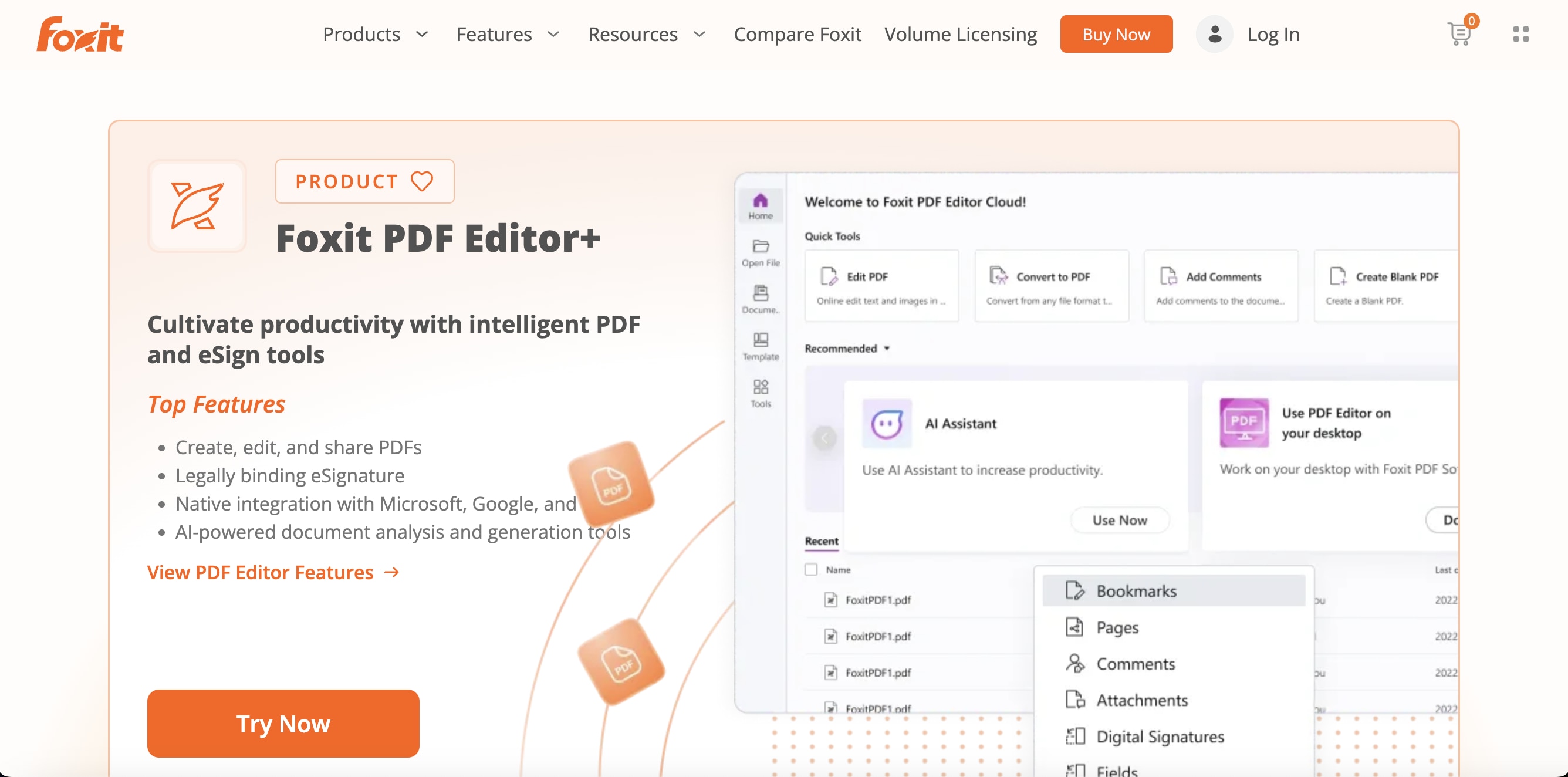Open the apps grid menu icon

(x=1520, y=34)
